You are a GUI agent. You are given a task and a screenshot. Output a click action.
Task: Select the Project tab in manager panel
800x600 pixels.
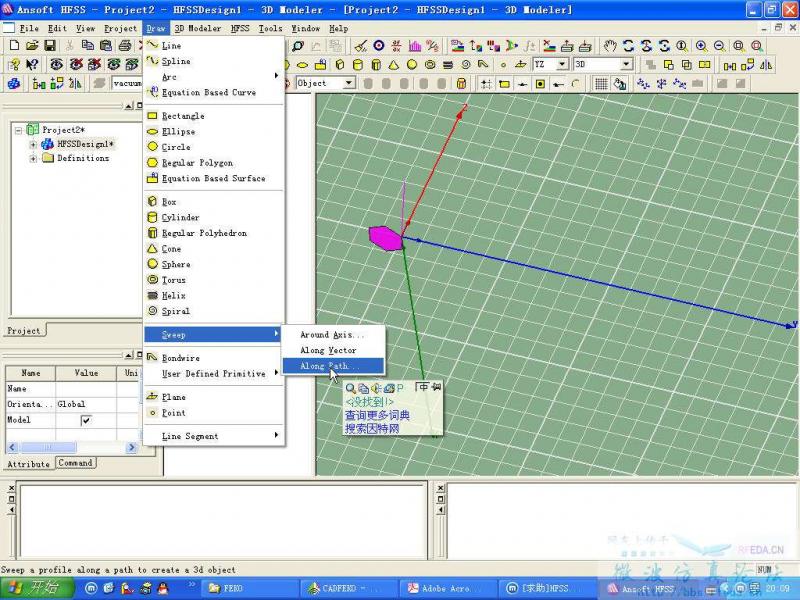click(24, 331)
